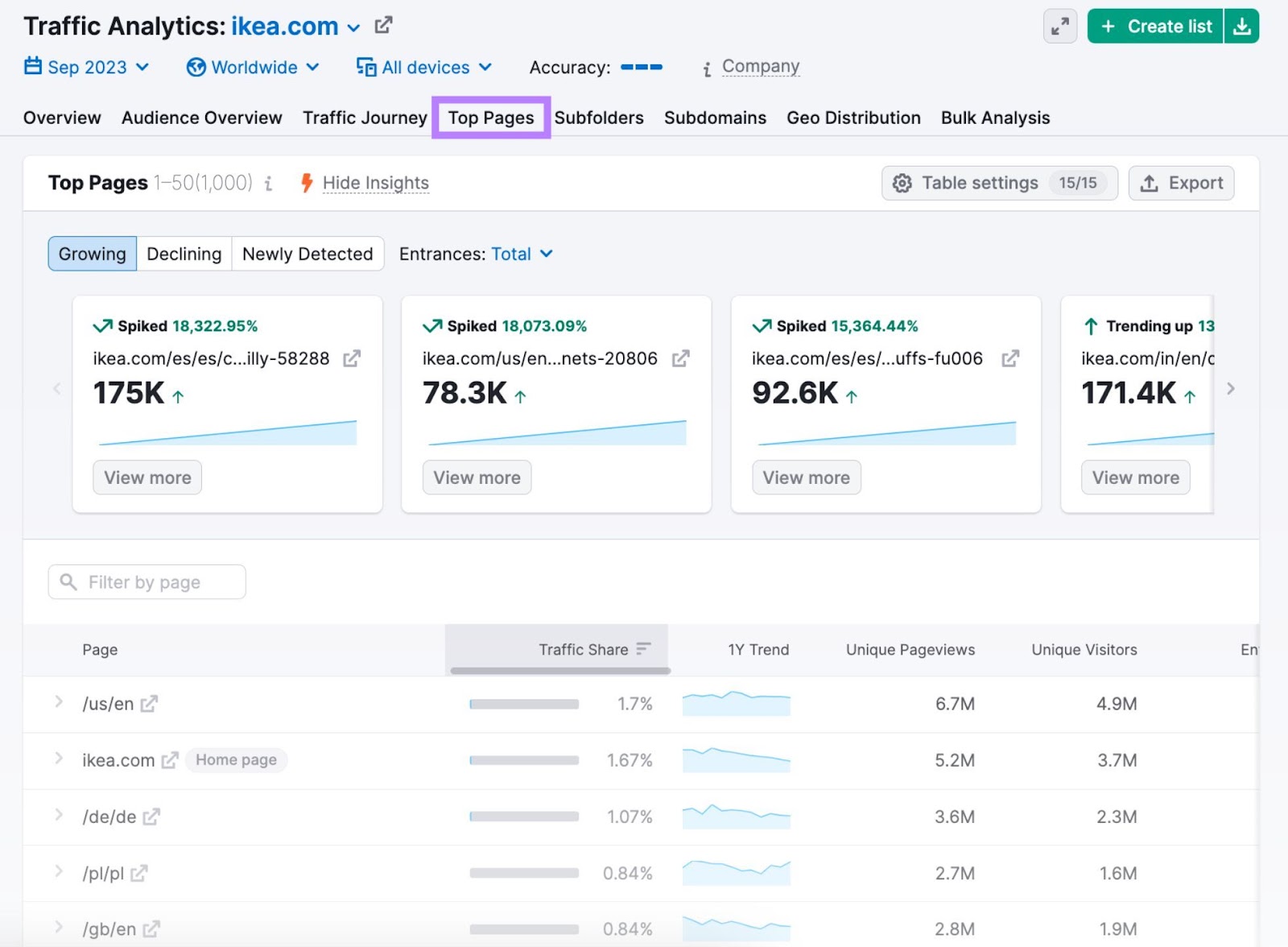The height and width of the screenshot is (947, 1288).
Task: Open Table settings via the gear icon
Action: 903,183
